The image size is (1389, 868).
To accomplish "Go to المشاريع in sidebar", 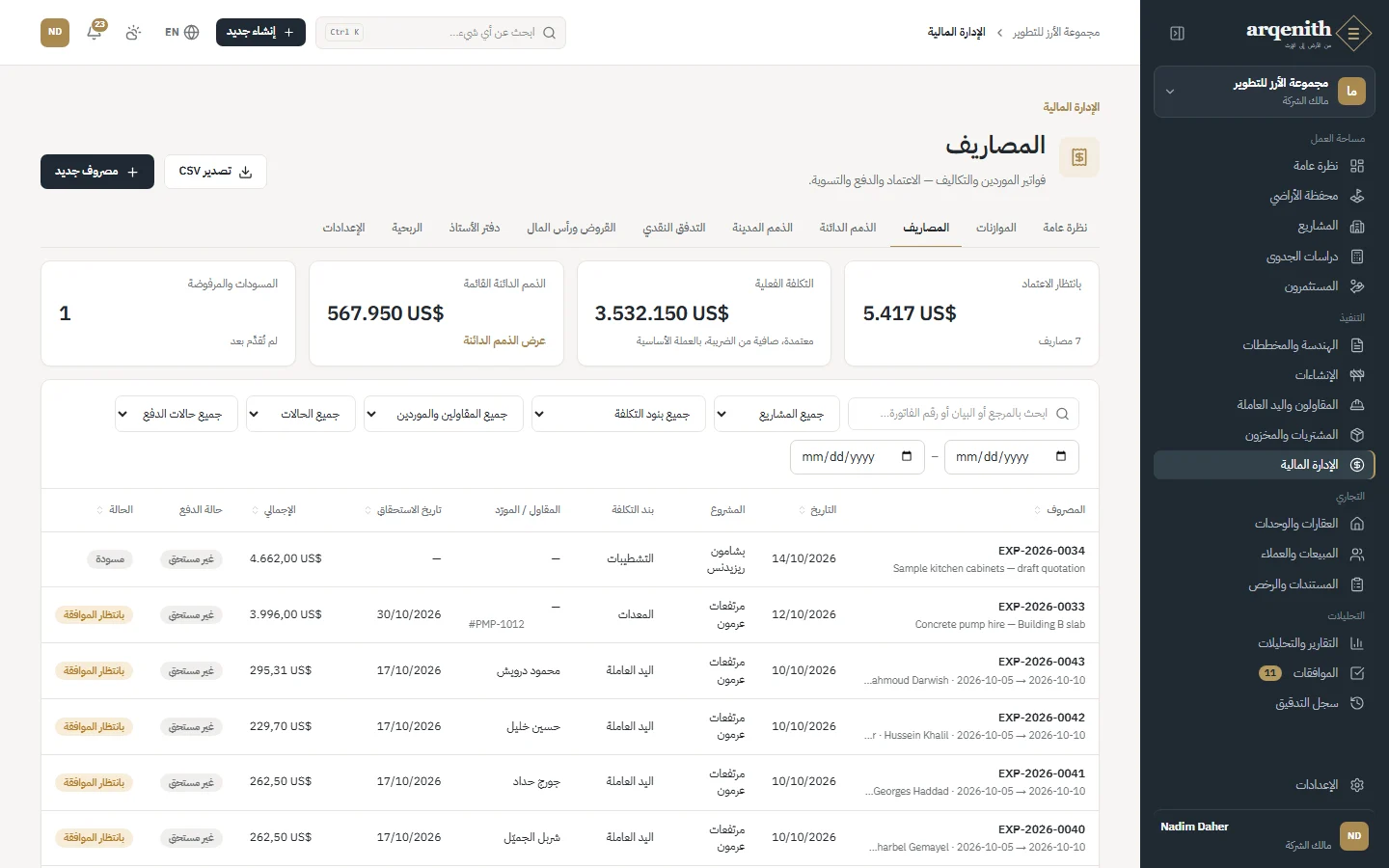I will (1265, 226).
